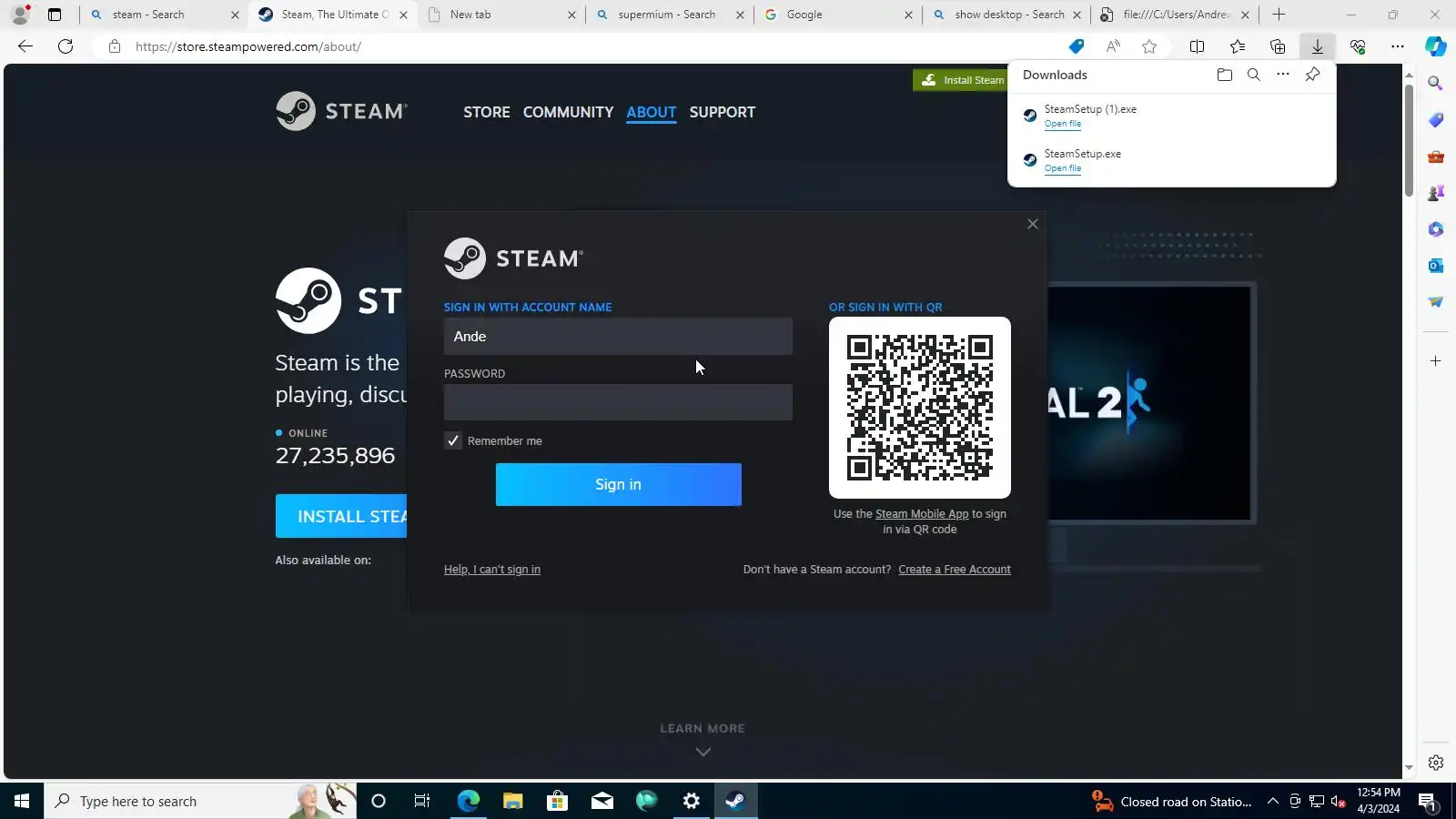Expand the LEARN MORE chevron
Viewport: 1456px width, 819px height.
[x=703, y=752]
